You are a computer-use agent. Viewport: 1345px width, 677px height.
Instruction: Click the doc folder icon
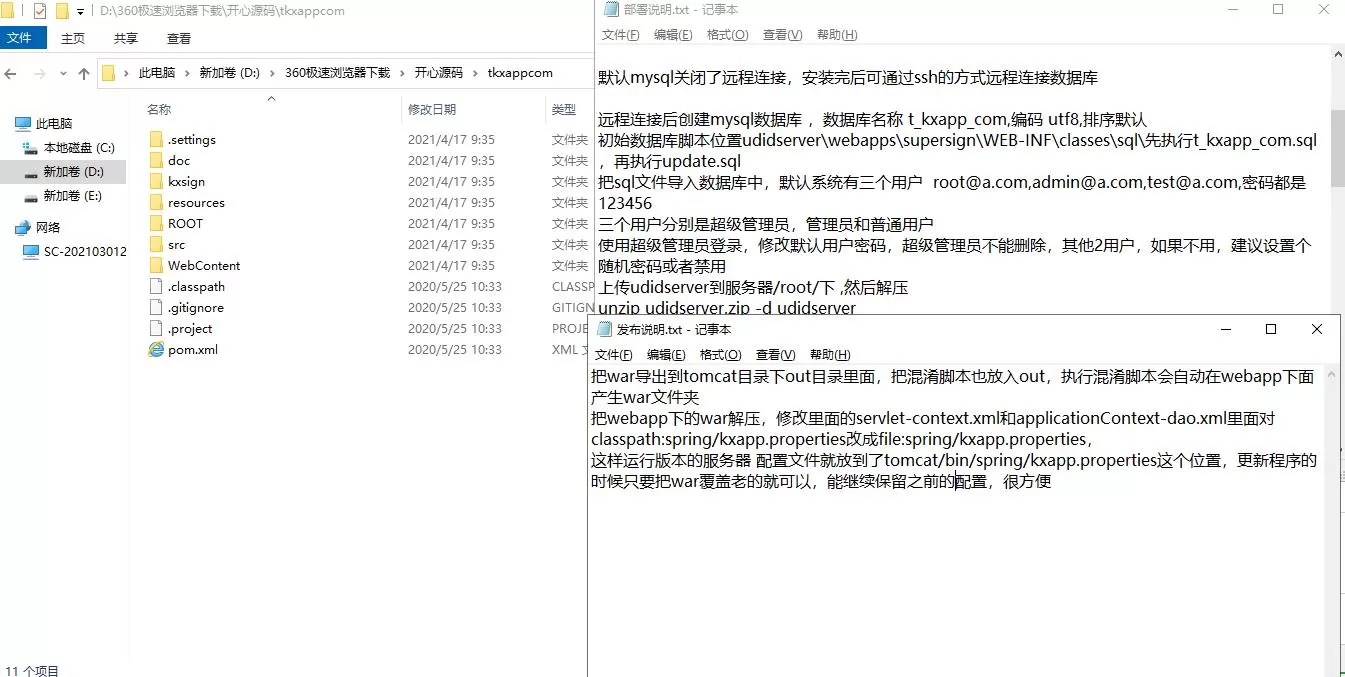pos(155,160)
